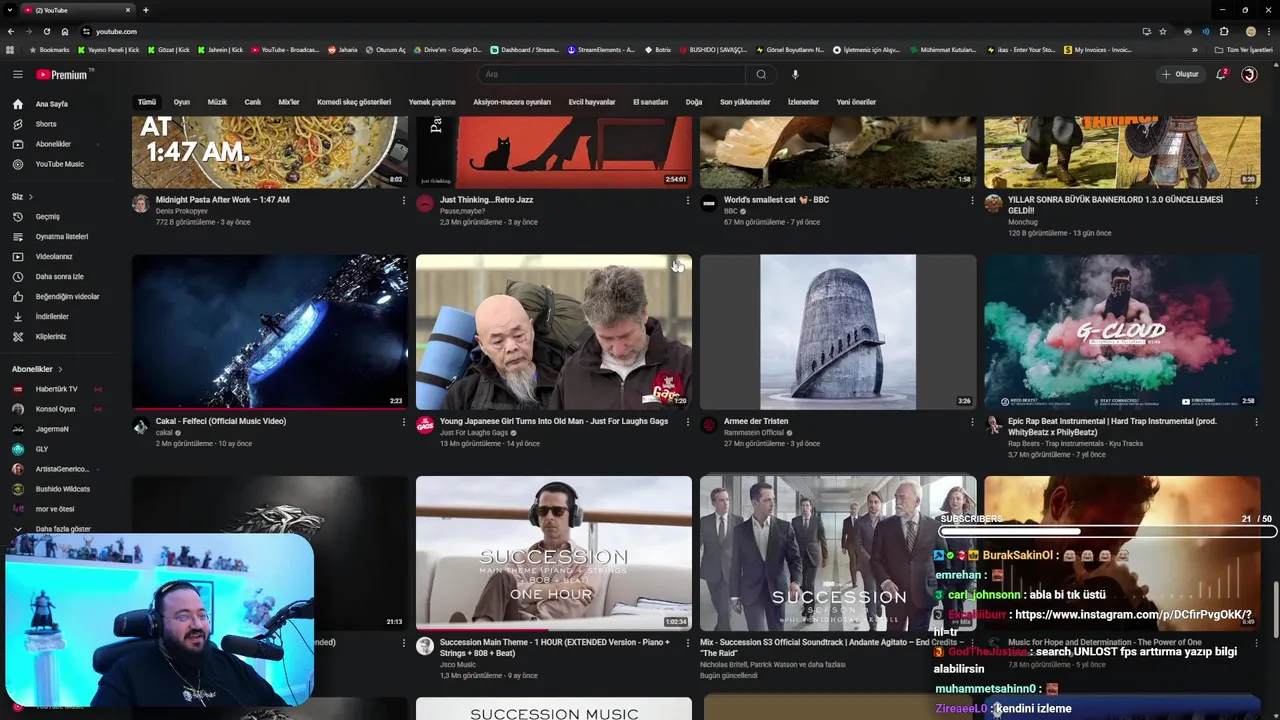Open İndirilenler in the sidebar
The width and height of the screenshot is (1280, 720).
(x=52, y=317)
